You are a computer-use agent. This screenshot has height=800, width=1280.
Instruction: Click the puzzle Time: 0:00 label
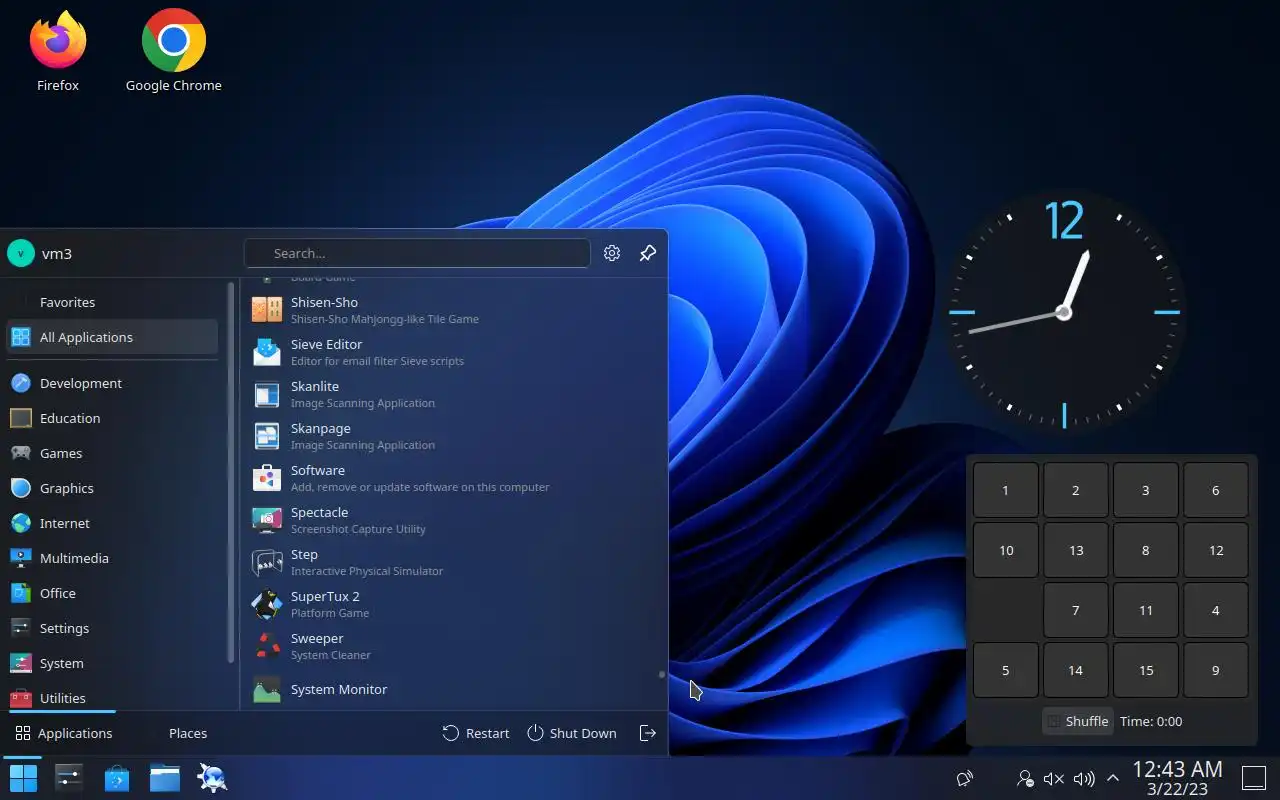(1151, 721)
